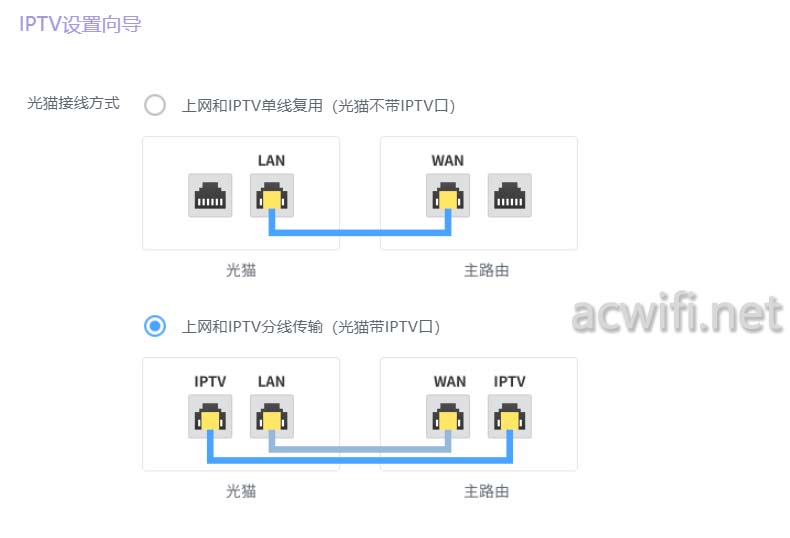Click the 光猫接线方式 field label
This screenshot has width=790, height=538.
(x=74, y=103)
